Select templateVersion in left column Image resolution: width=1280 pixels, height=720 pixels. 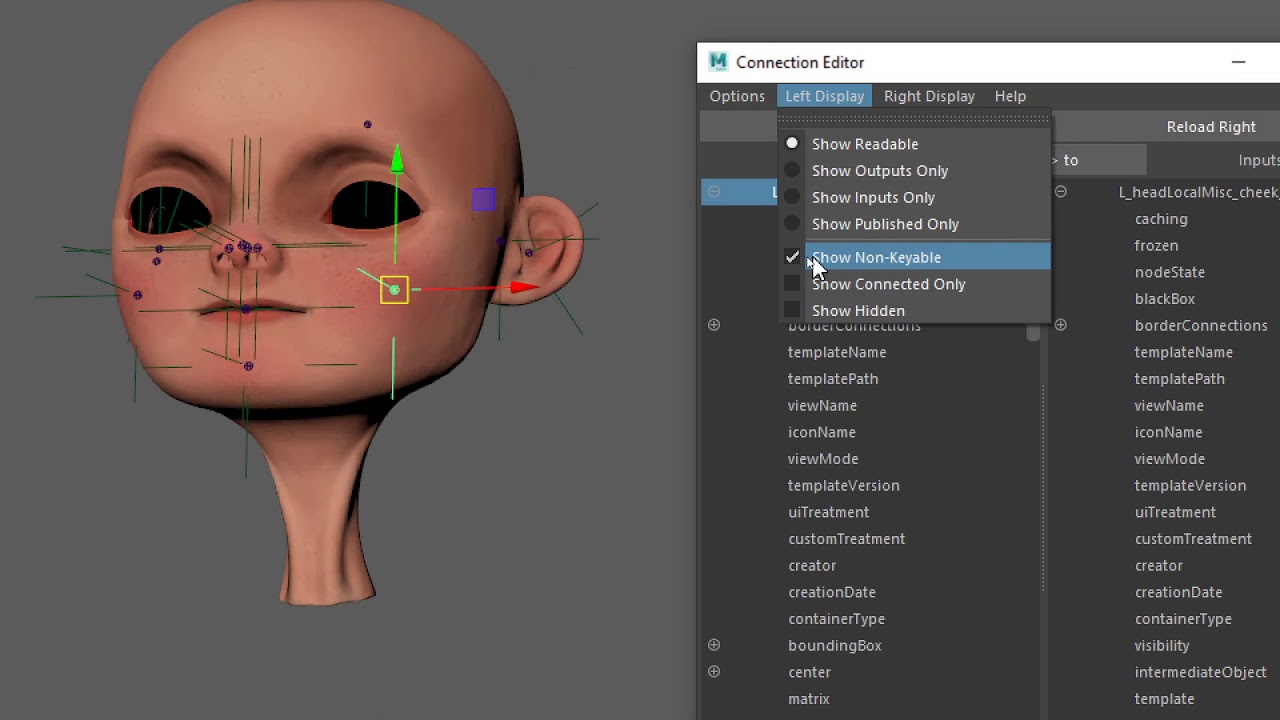(843, 485)
